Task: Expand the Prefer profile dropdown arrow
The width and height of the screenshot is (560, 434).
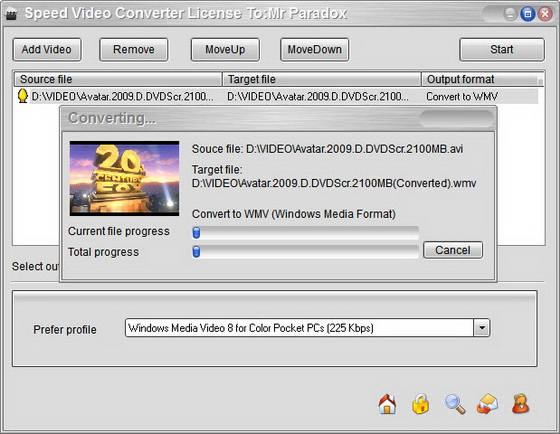Action: tap(482, 328)
